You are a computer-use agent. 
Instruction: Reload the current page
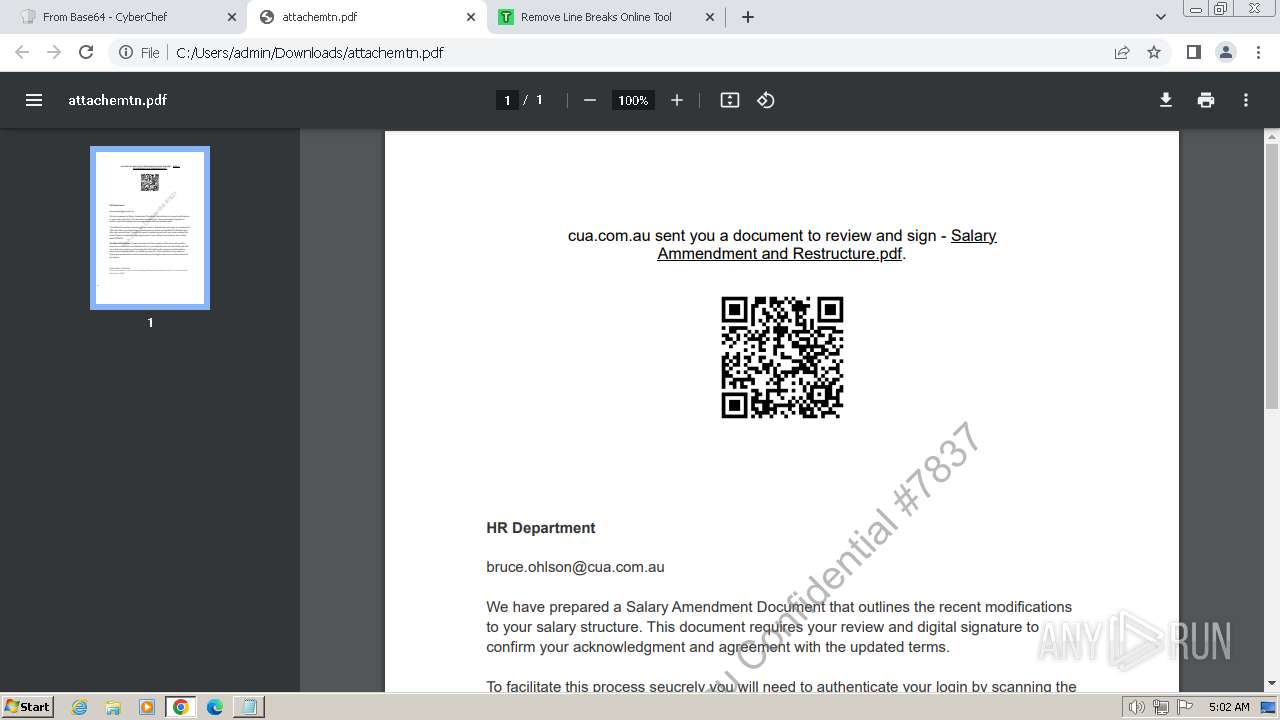[86, 52]
